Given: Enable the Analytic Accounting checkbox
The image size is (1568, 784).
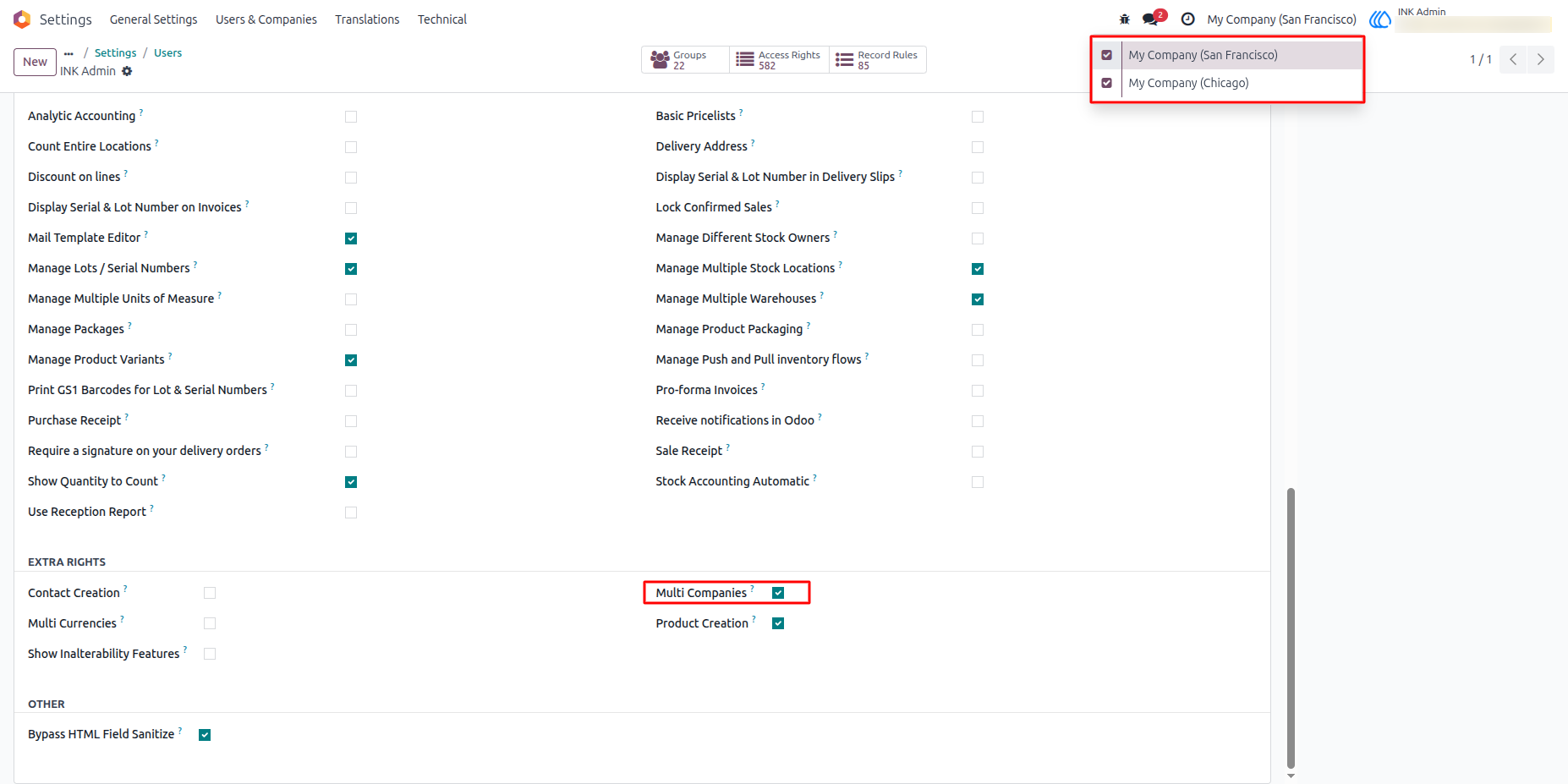Looking at the screenshot, I should (x=351, y=117).
